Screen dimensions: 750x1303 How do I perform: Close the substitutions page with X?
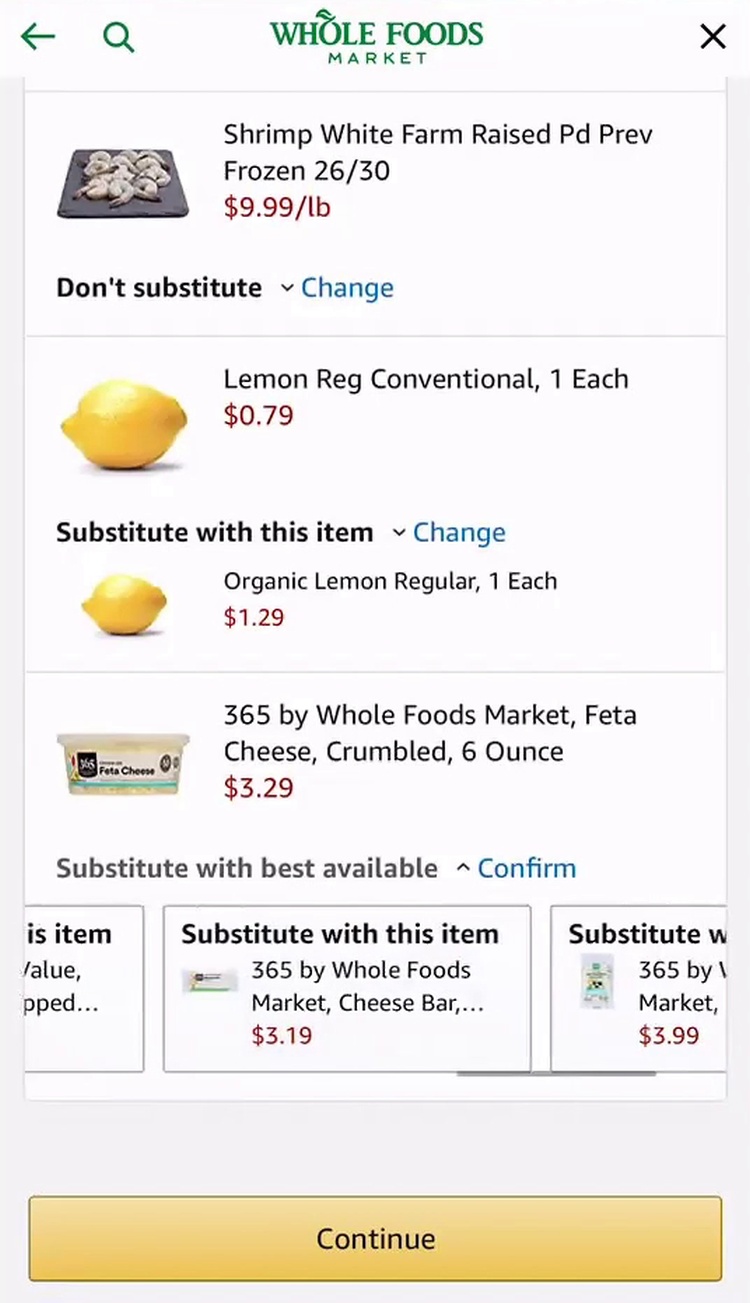tap(712, 37)
